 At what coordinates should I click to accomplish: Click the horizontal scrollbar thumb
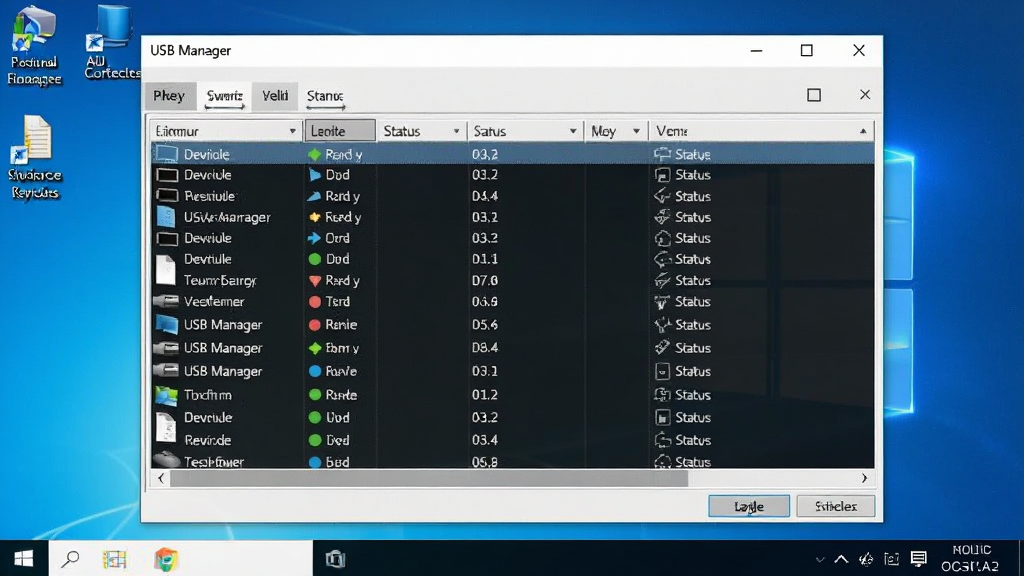429,478
